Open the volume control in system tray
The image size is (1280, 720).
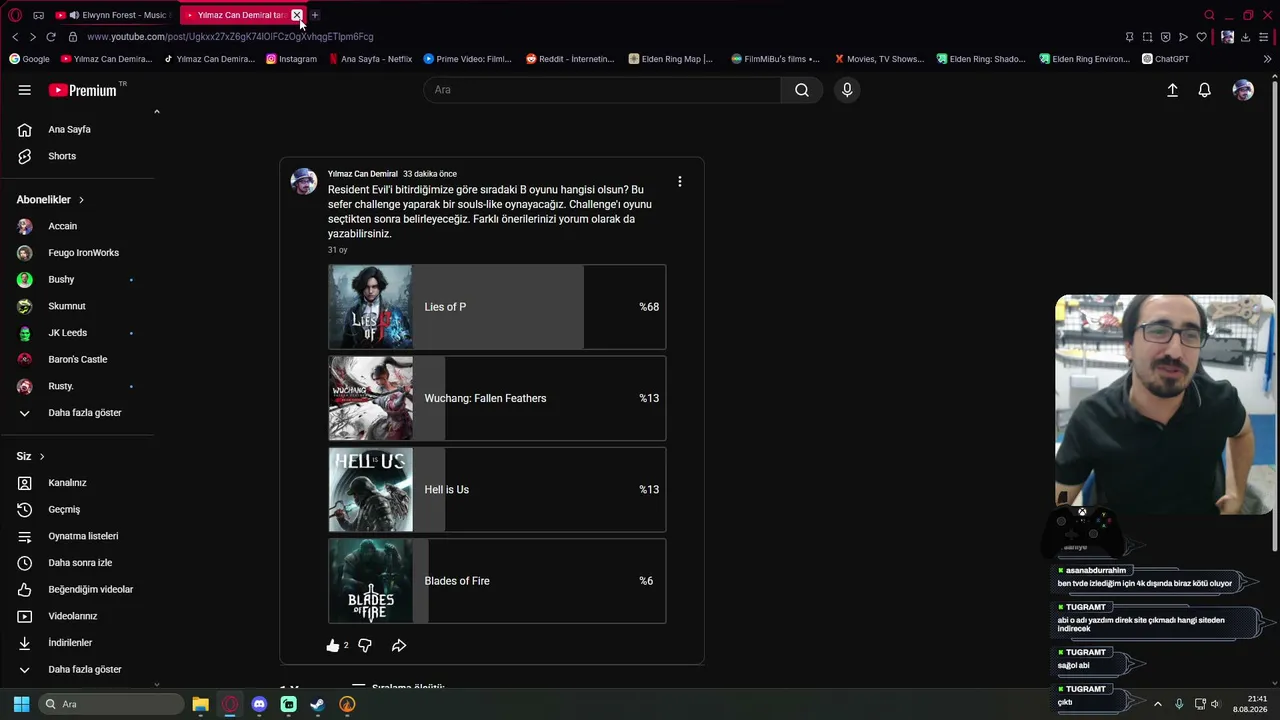[1216, 704]
